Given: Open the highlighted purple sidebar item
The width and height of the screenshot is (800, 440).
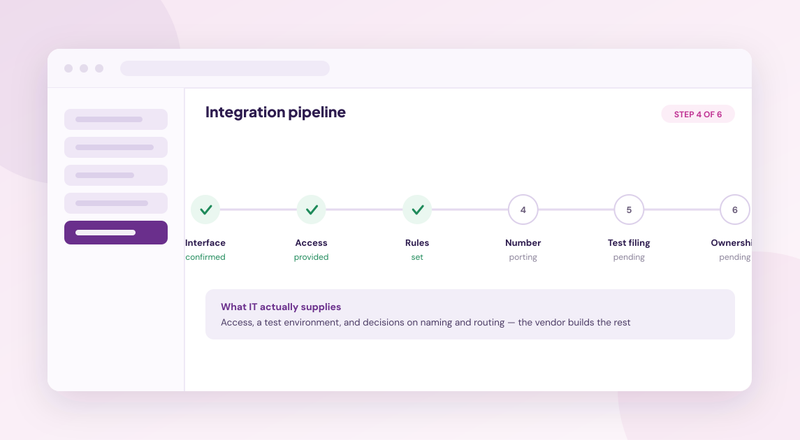Looking at the screenshot, I should 116,232.
